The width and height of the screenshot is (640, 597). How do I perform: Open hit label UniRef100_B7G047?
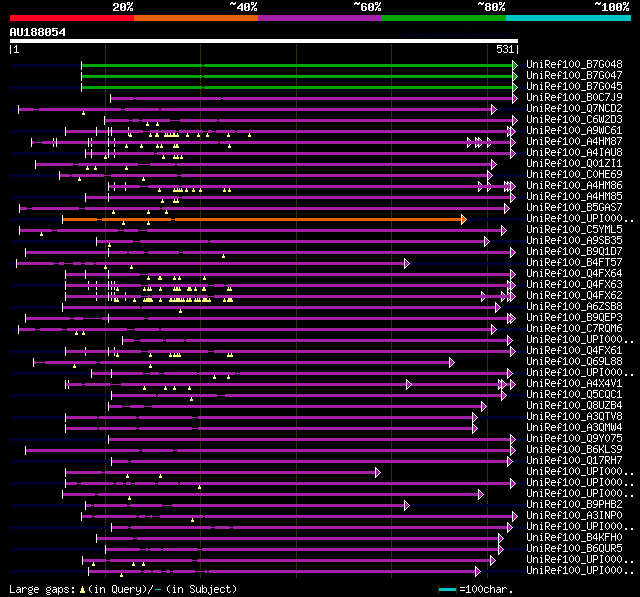(574, 75)
